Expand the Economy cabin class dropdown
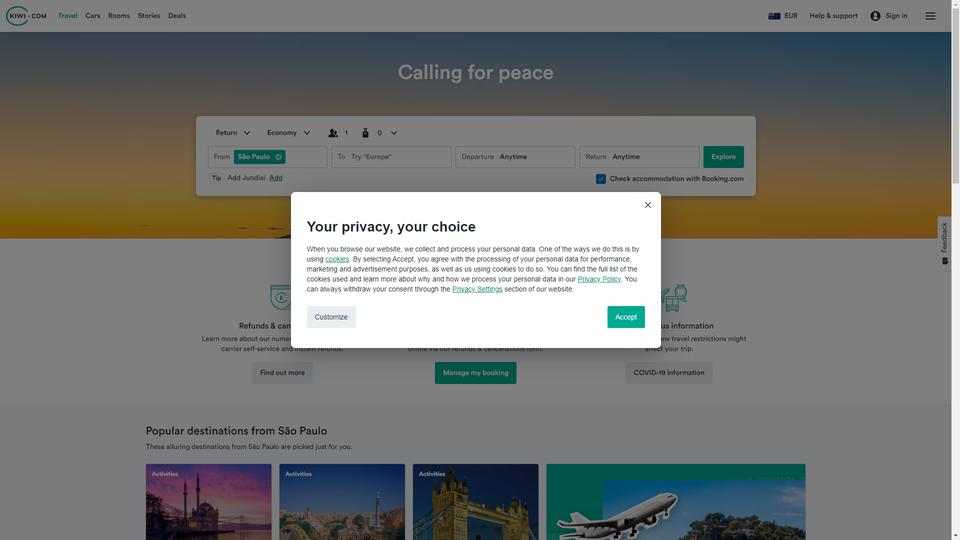The image size is (960, 540). pos(288,133)
